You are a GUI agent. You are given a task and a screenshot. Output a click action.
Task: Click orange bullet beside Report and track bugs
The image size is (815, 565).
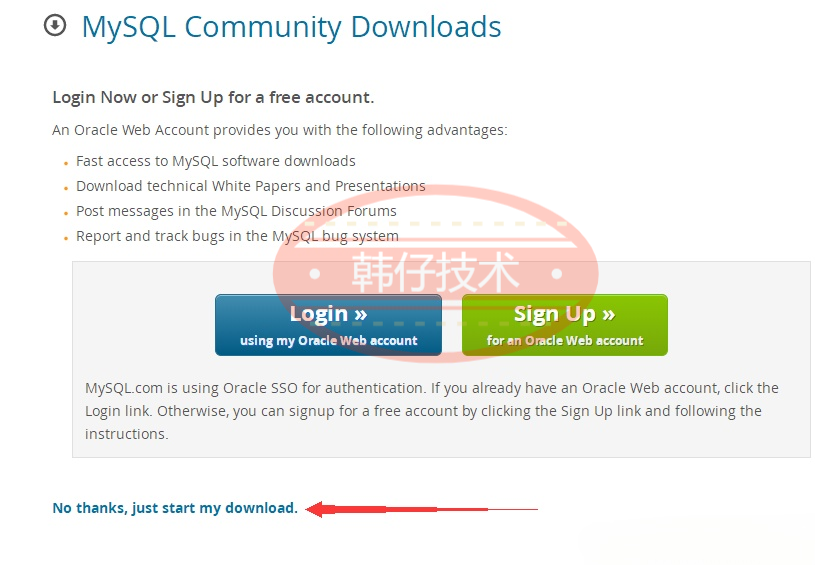[x=65, y=238]
